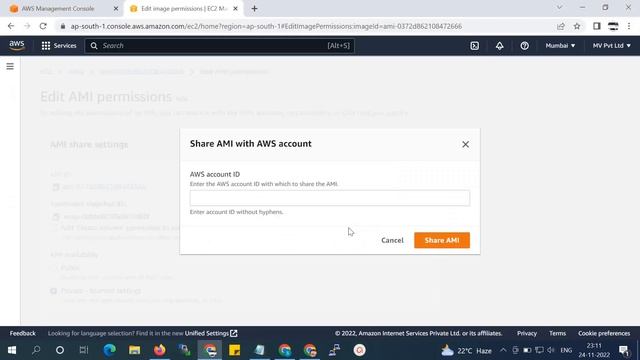Open the hamburger side navigation menu
Image resolution: width=640 pixels, height=360 pixels.
click(x=10, y=66)
